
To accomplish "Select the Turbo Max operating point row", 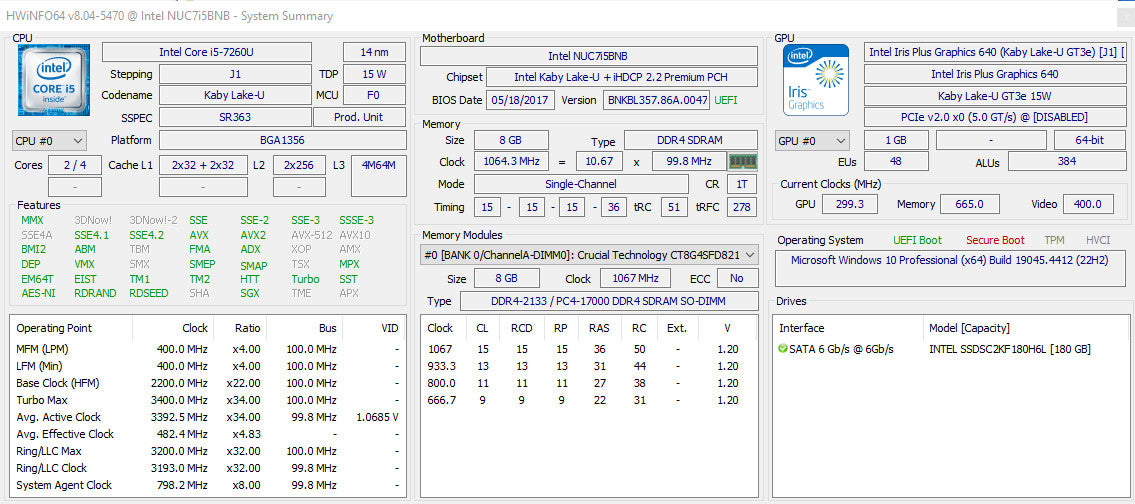I will tap(207, 400).
